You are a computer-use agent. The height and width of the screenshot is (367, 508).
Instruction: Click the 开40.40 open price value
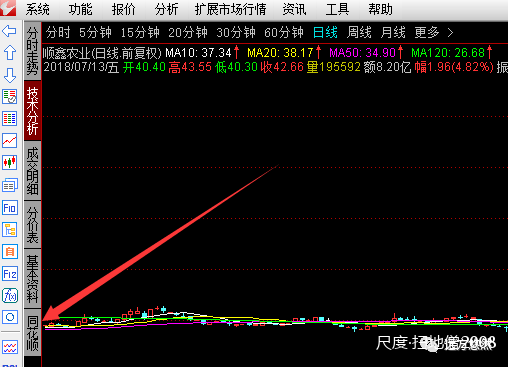click(x=144, y=67)
